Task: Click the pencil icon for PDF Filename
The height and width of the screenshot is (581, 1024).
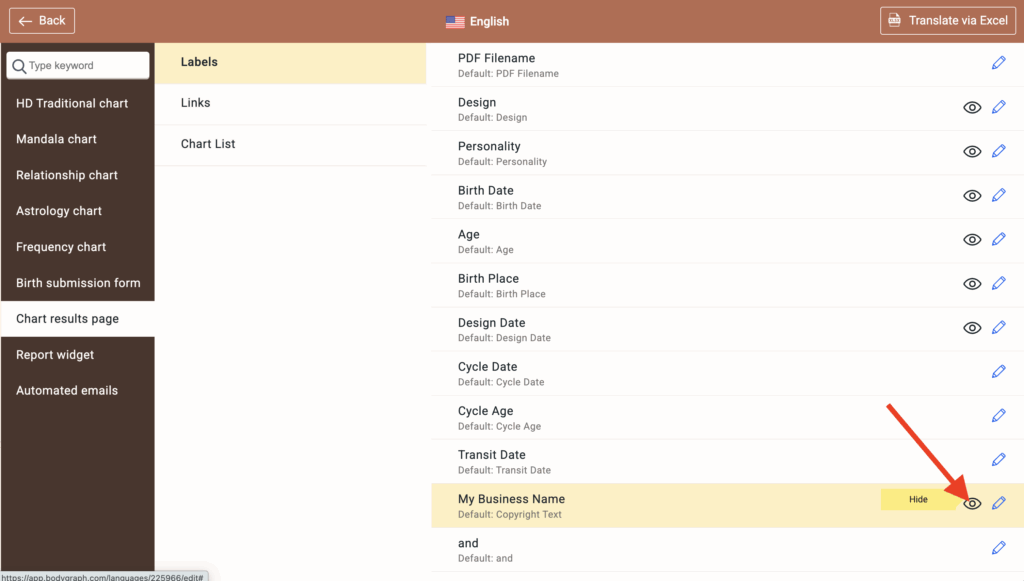Action: 998,63
